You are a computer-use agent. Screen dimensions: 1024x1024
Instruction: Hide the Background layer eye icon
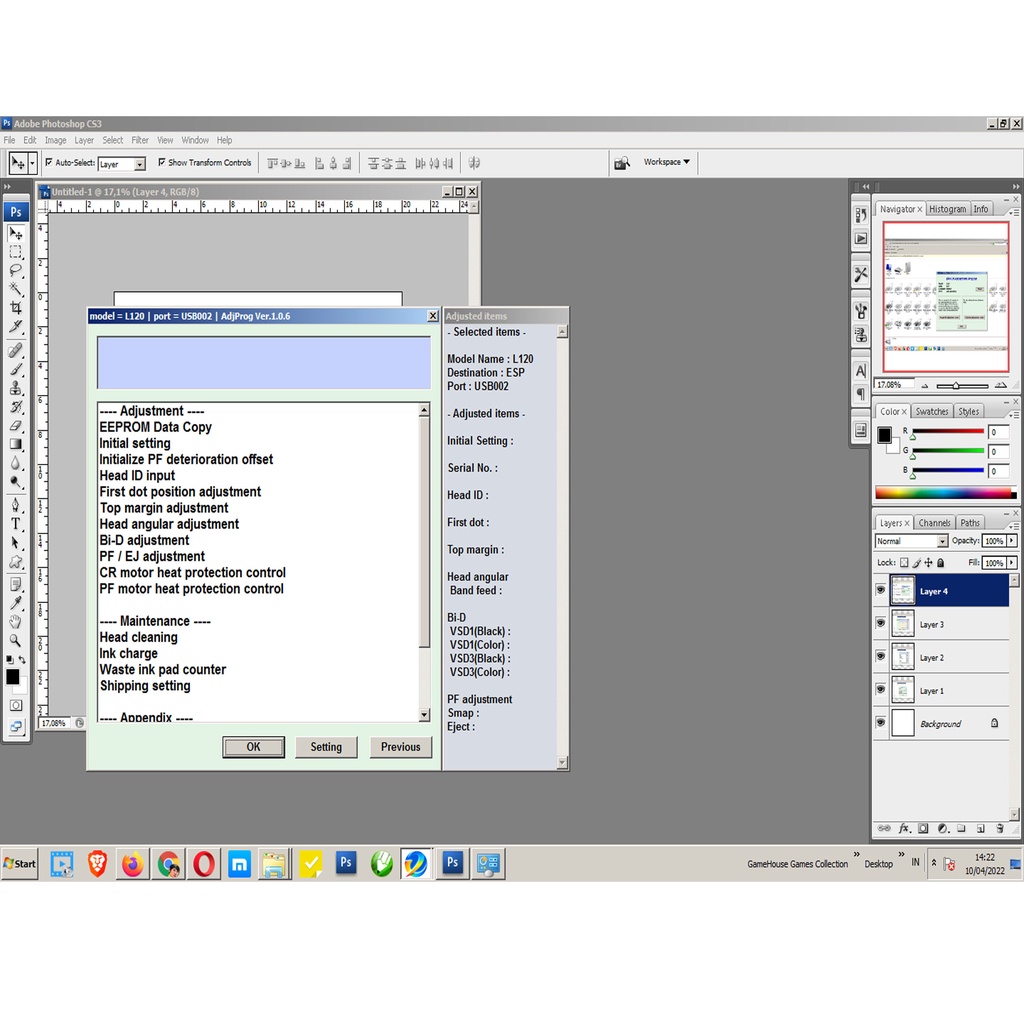(x=880, y=722)
